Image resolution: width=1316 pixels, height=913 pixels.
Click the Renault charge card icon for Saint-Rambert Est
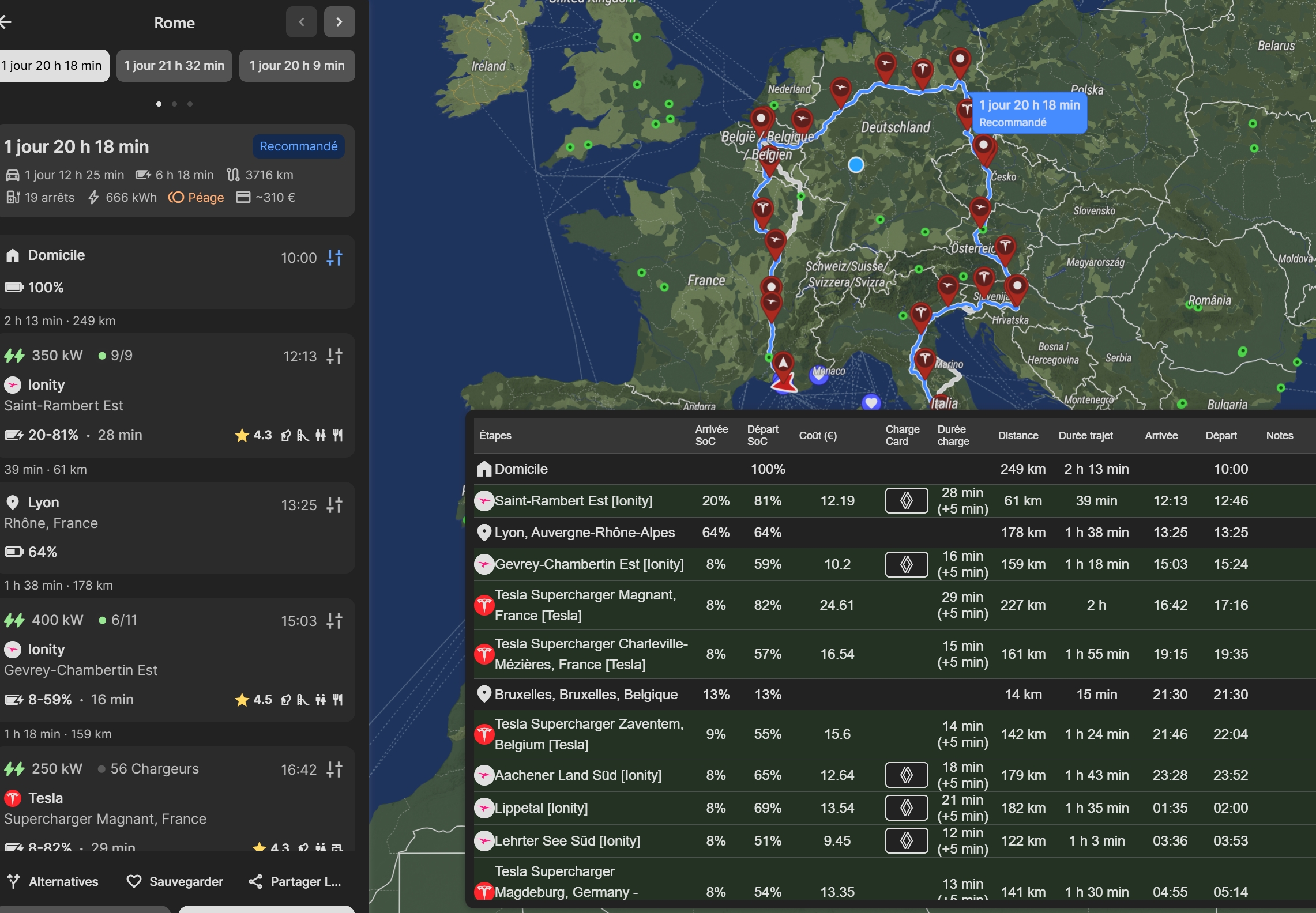906,501
